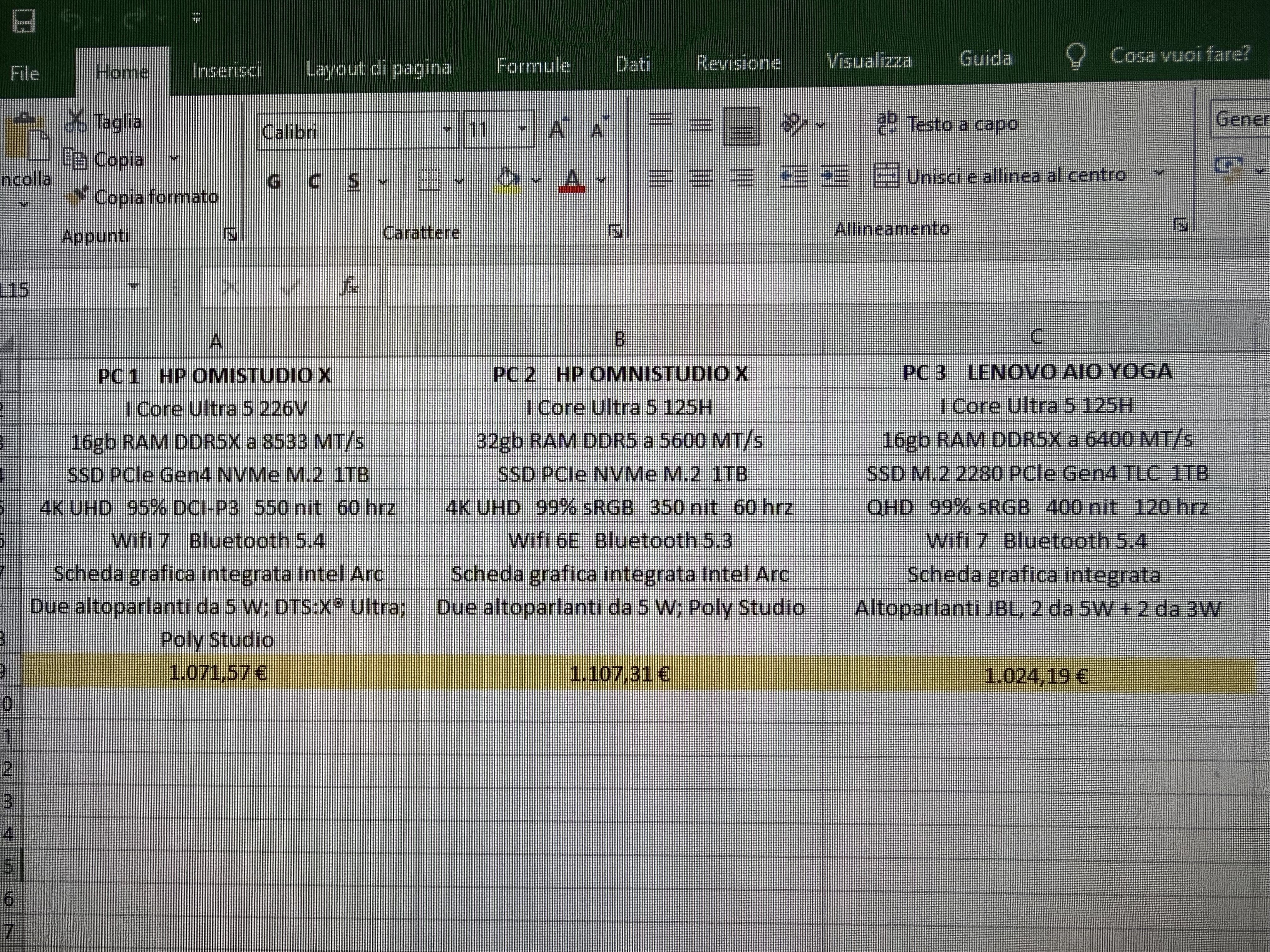Open the Layout di pagina tab
Image resolution: width=1270 pixels, height=952 pixels.
point(378,68)
